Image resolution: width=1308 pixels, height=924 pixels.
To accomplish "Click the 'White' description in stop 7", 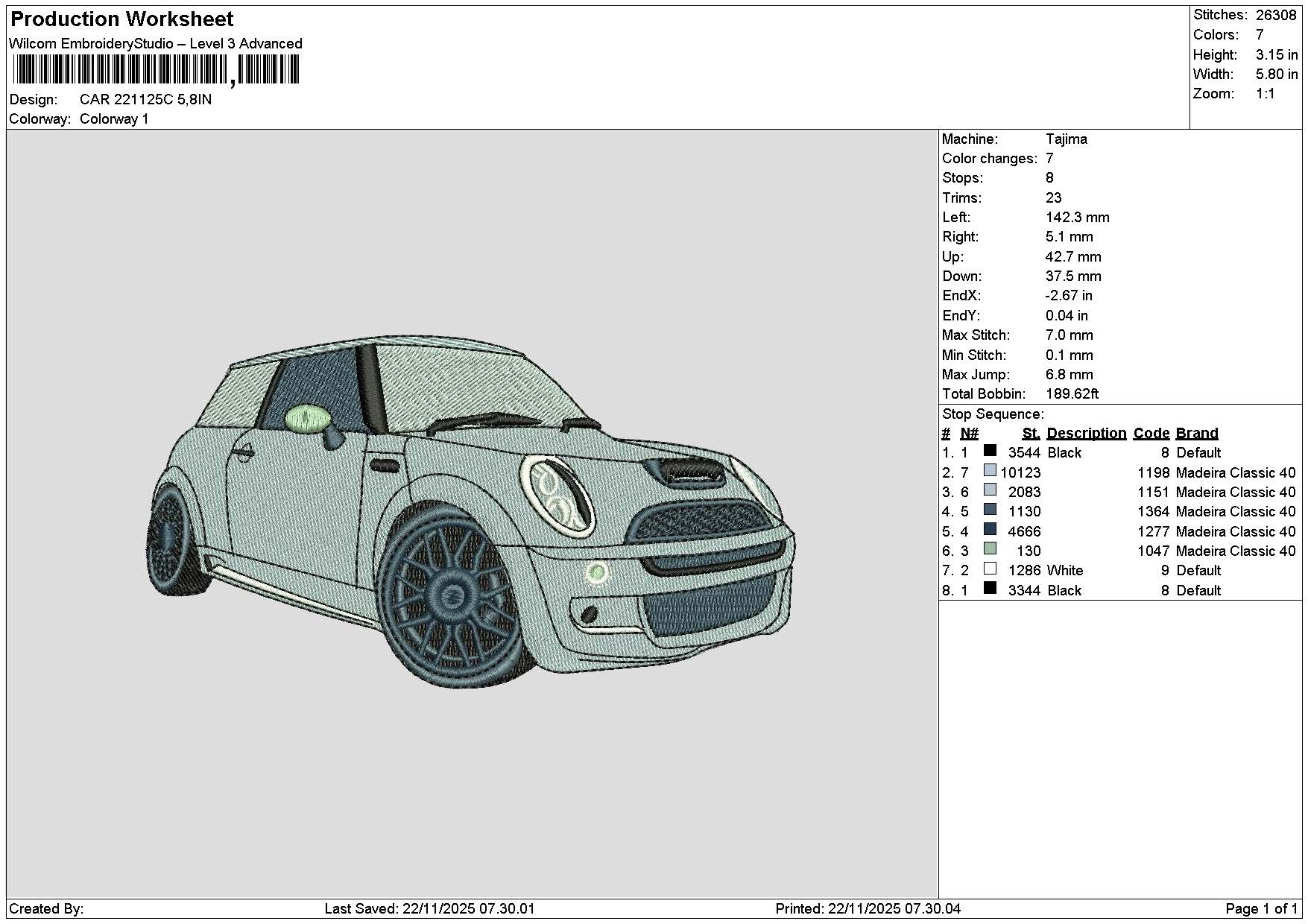I will click(x=1065, y=571).
